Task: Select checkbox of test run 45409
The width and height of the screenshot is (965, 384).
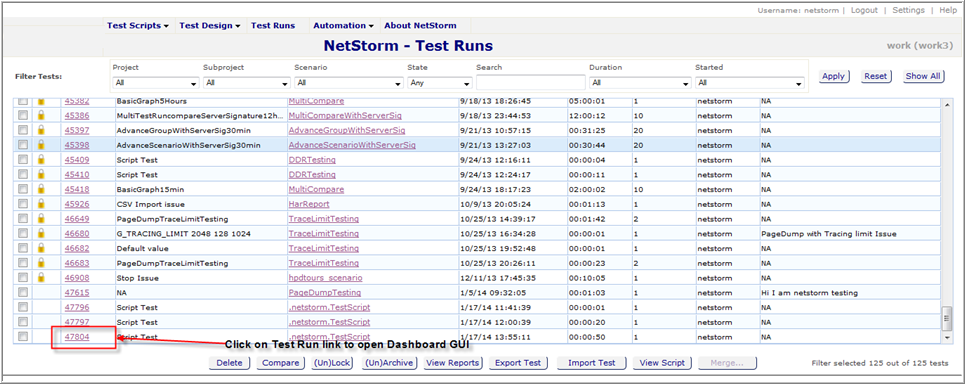Action: (x=23, y=159)
